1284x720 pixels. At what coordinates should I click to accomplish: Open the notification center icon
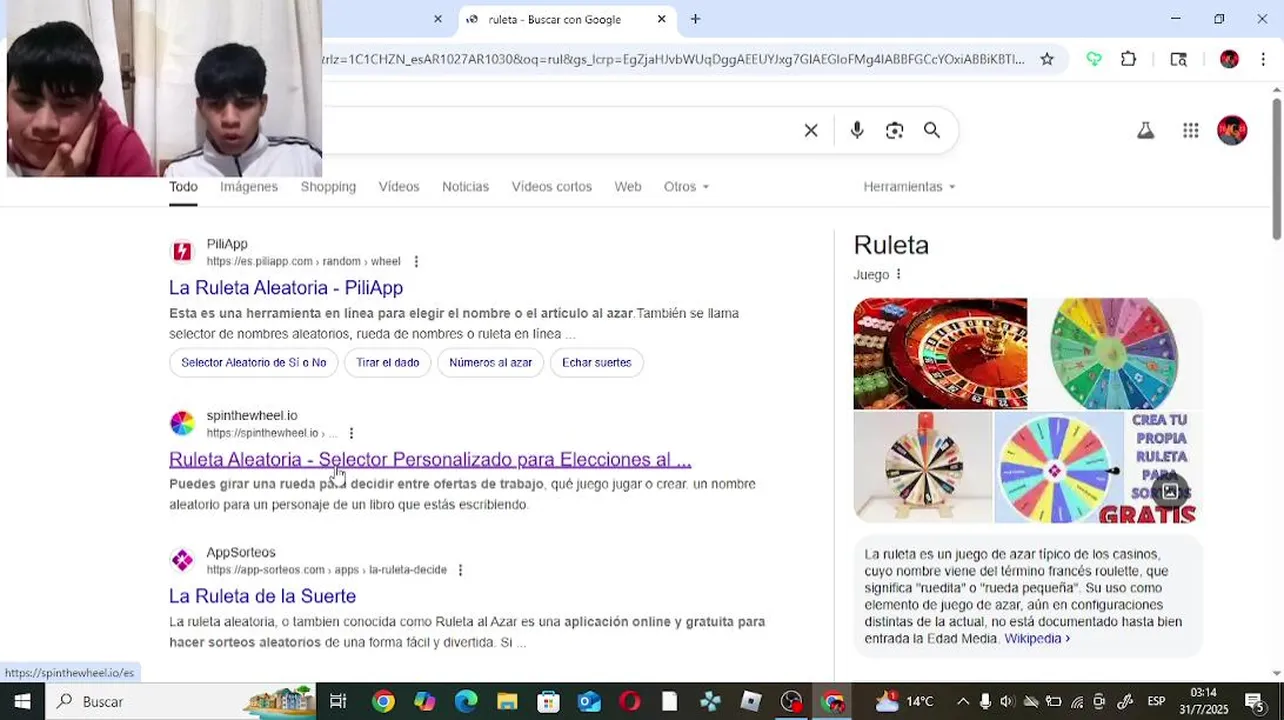coord(1253,701)
